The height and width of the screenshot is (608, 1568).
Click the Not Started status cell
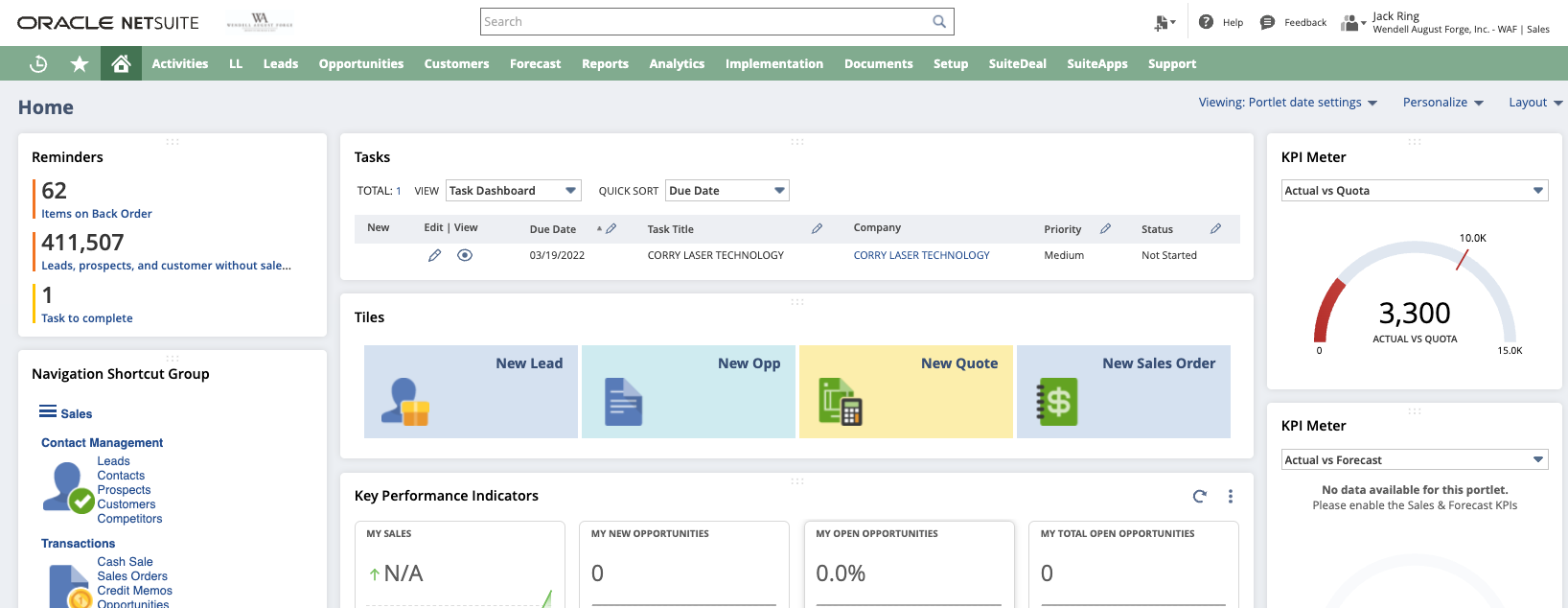tap(1169, 255)
